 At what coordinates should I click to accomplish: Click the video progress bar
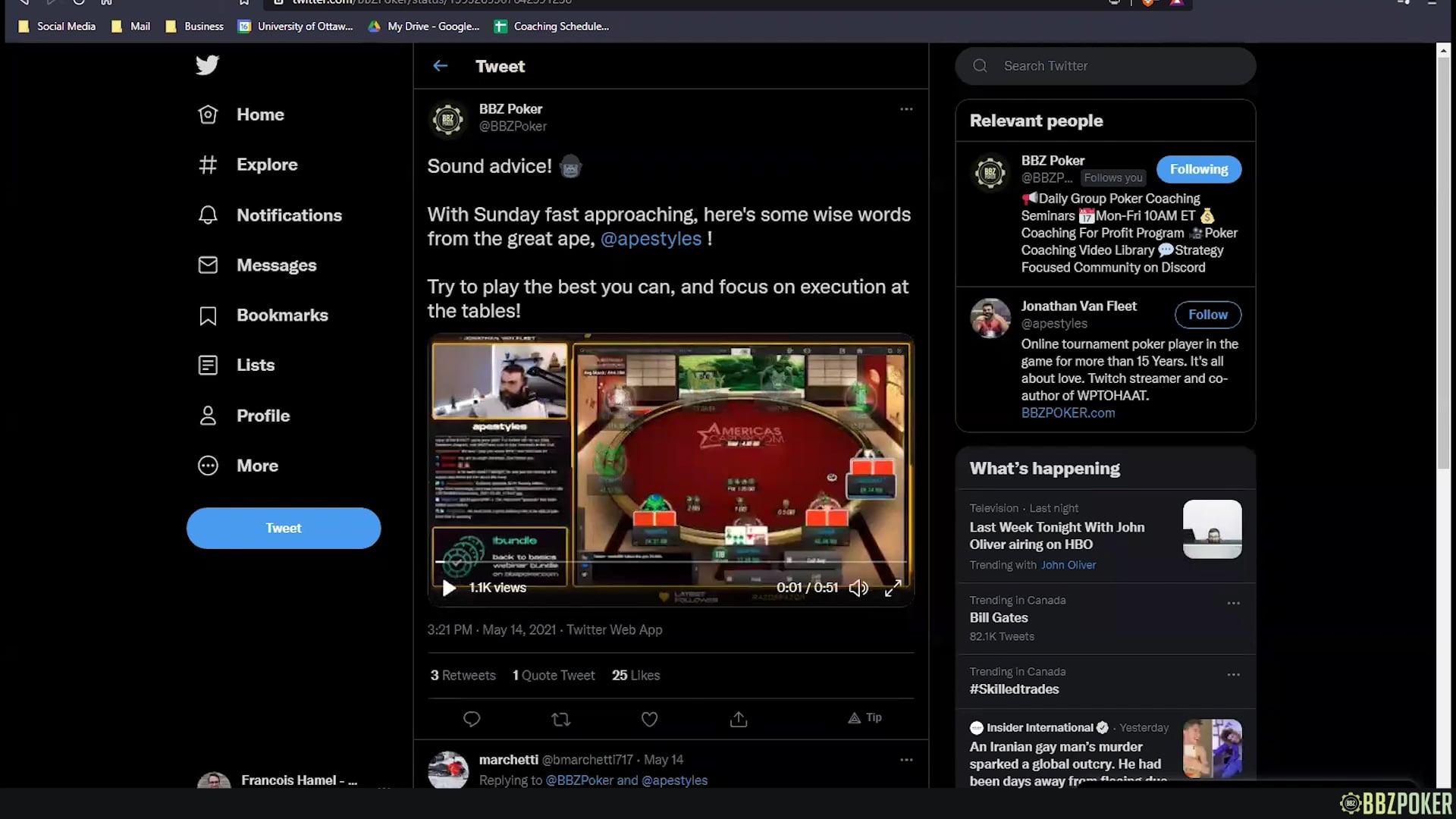[x=670, y=562]
